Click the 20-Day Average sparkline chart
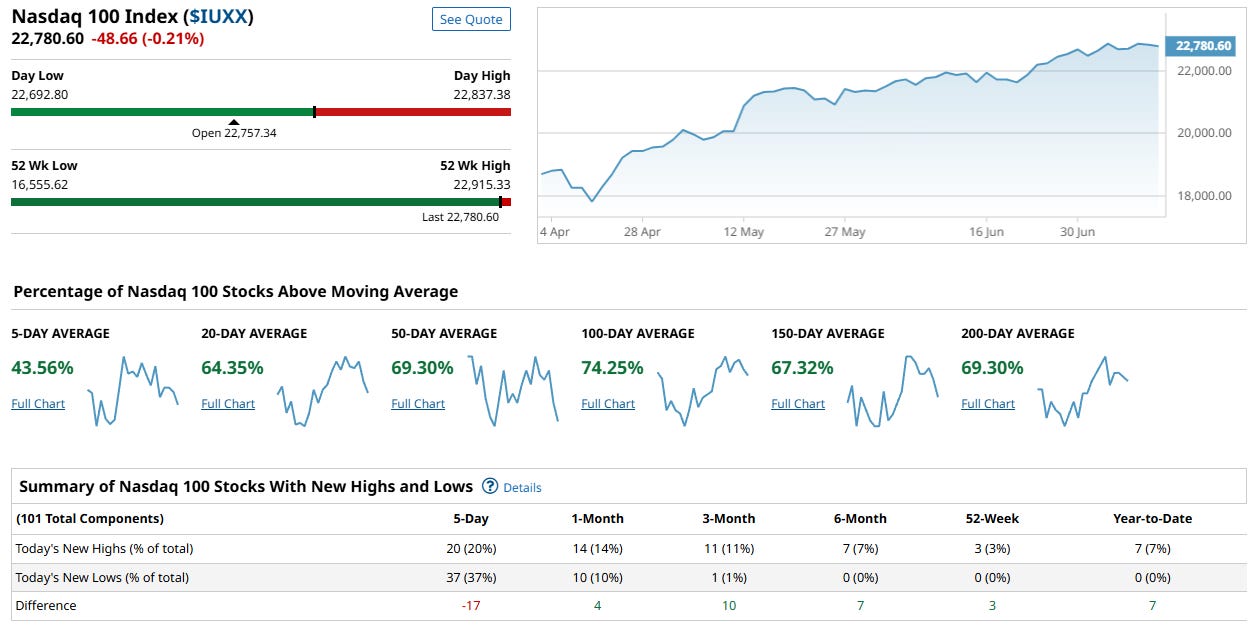 (323, 390)
